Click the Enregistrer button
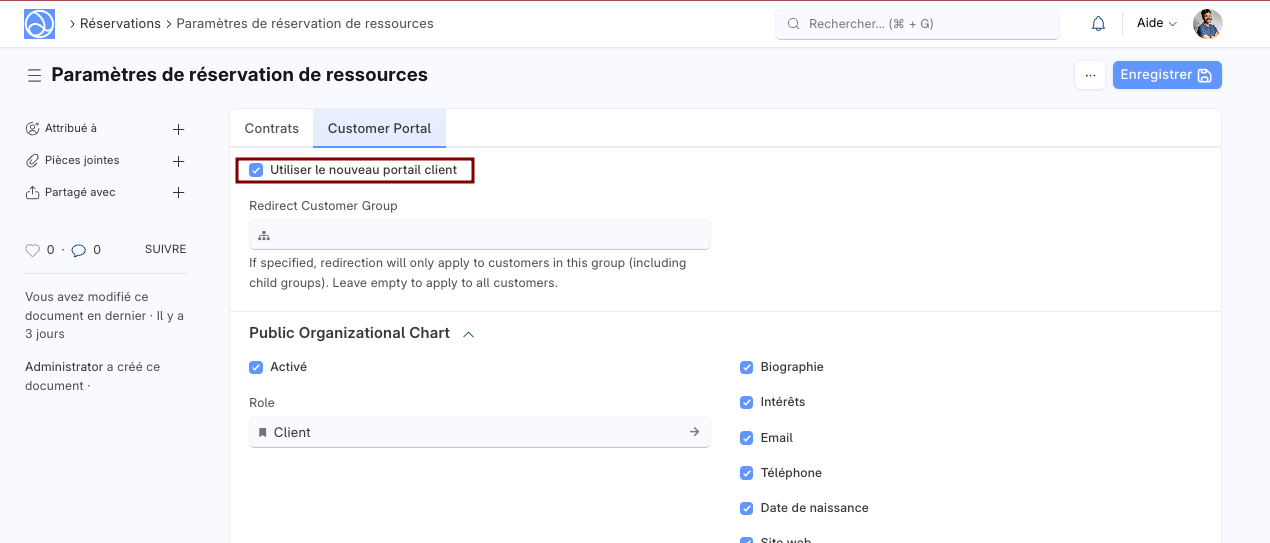 (x=1166, y=75)
